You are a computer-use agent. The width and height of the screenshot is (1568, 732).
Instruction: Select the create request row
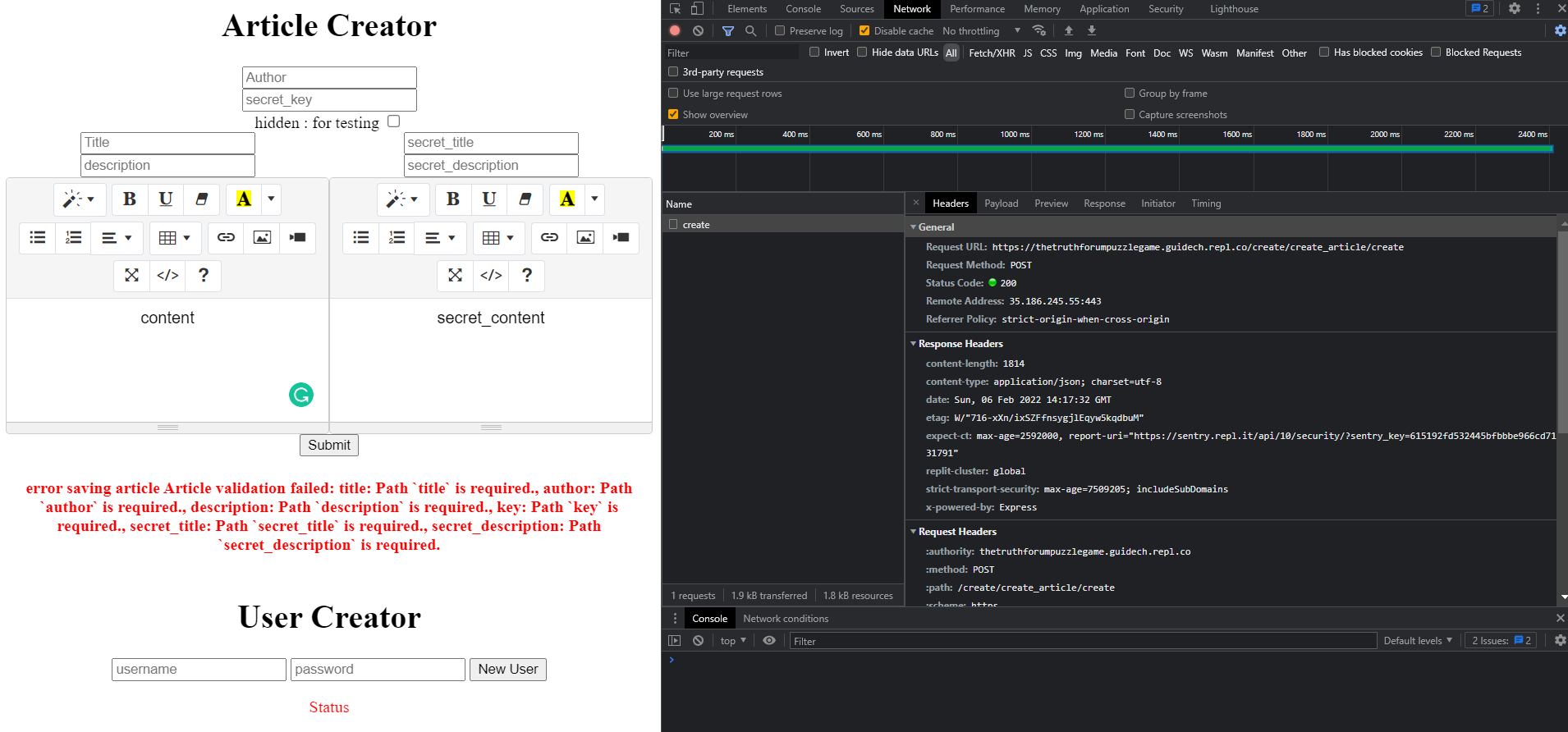tap(782, 224)
